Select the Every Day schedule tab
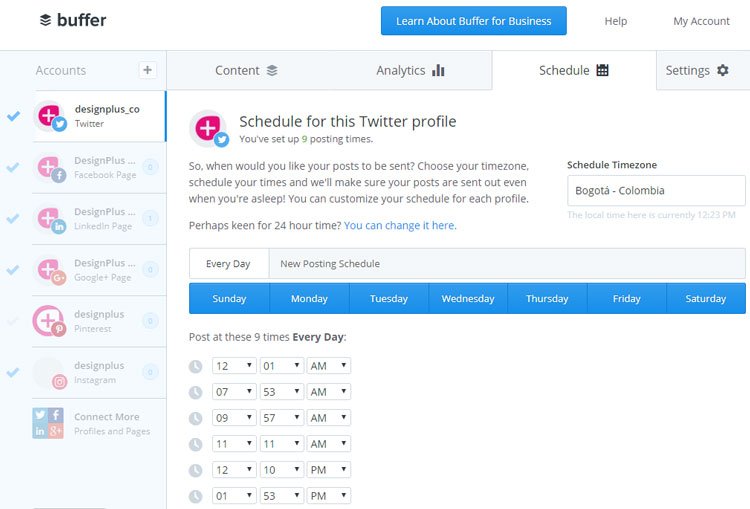 pyautogui.click(x=229, y=264)
